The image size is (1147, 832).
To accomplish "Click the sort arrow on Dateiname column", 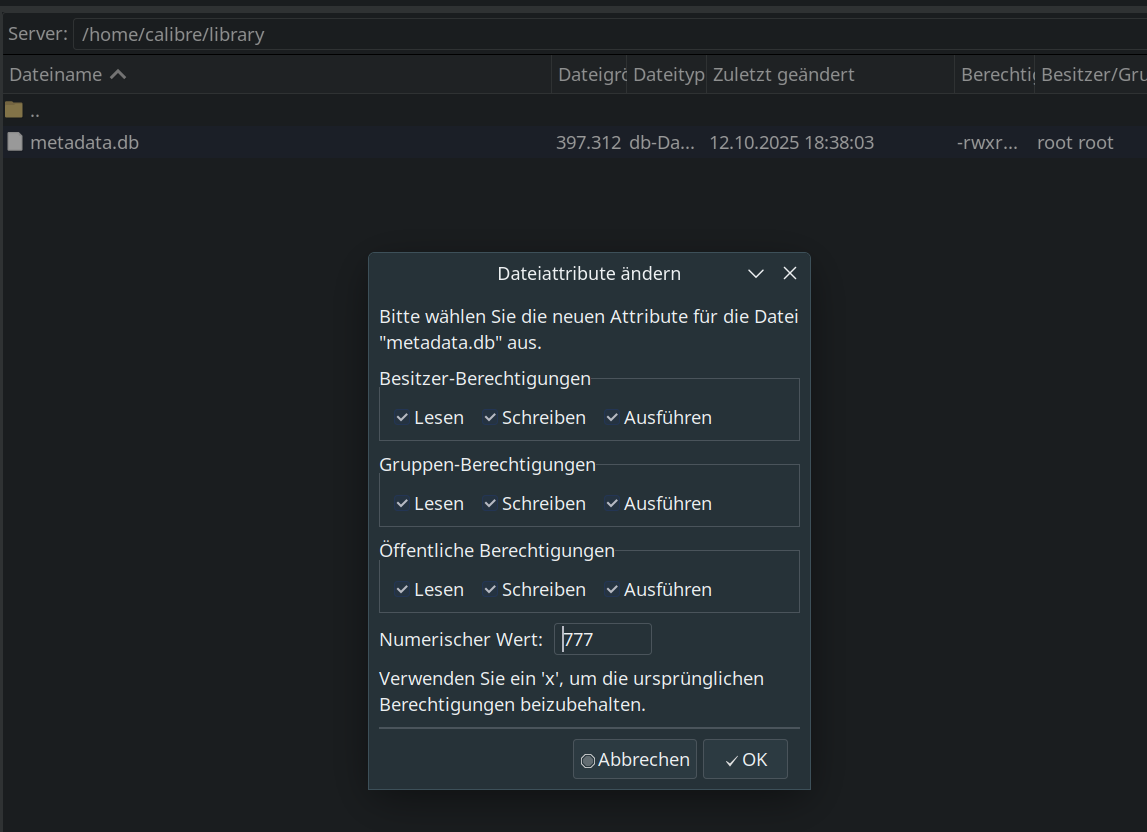I will click(118, 75).
